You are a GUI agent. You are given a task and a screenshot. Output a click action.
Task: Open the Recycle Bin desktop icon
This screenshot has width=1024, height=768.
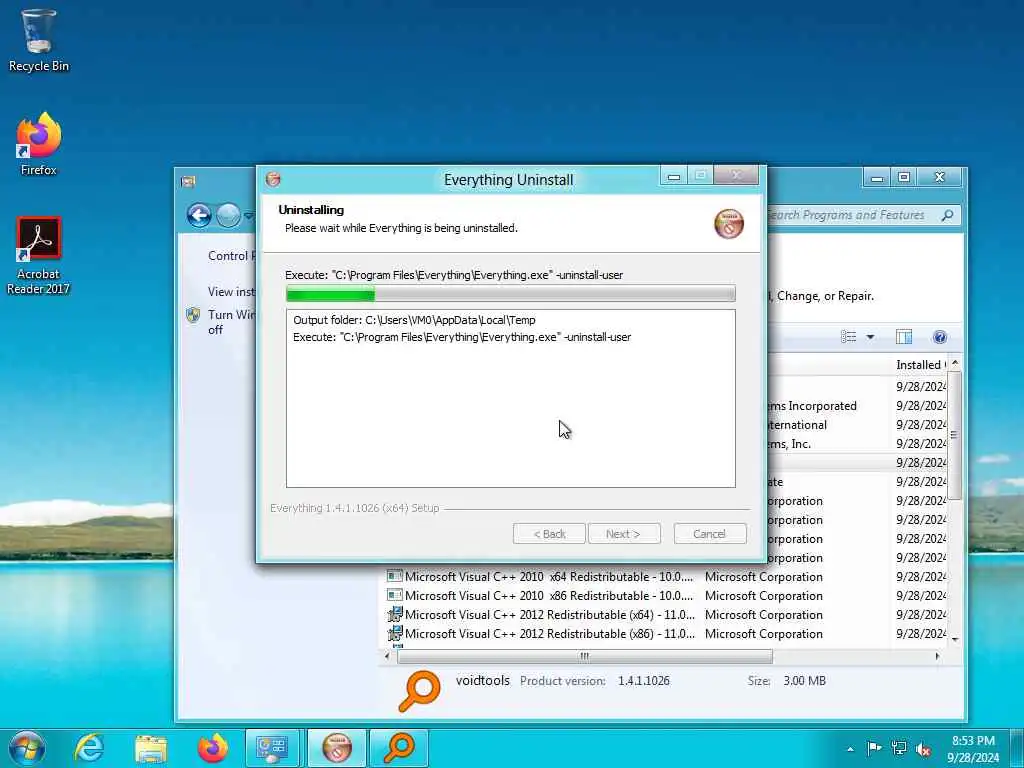pyautogui.click(x=38, y=40)
